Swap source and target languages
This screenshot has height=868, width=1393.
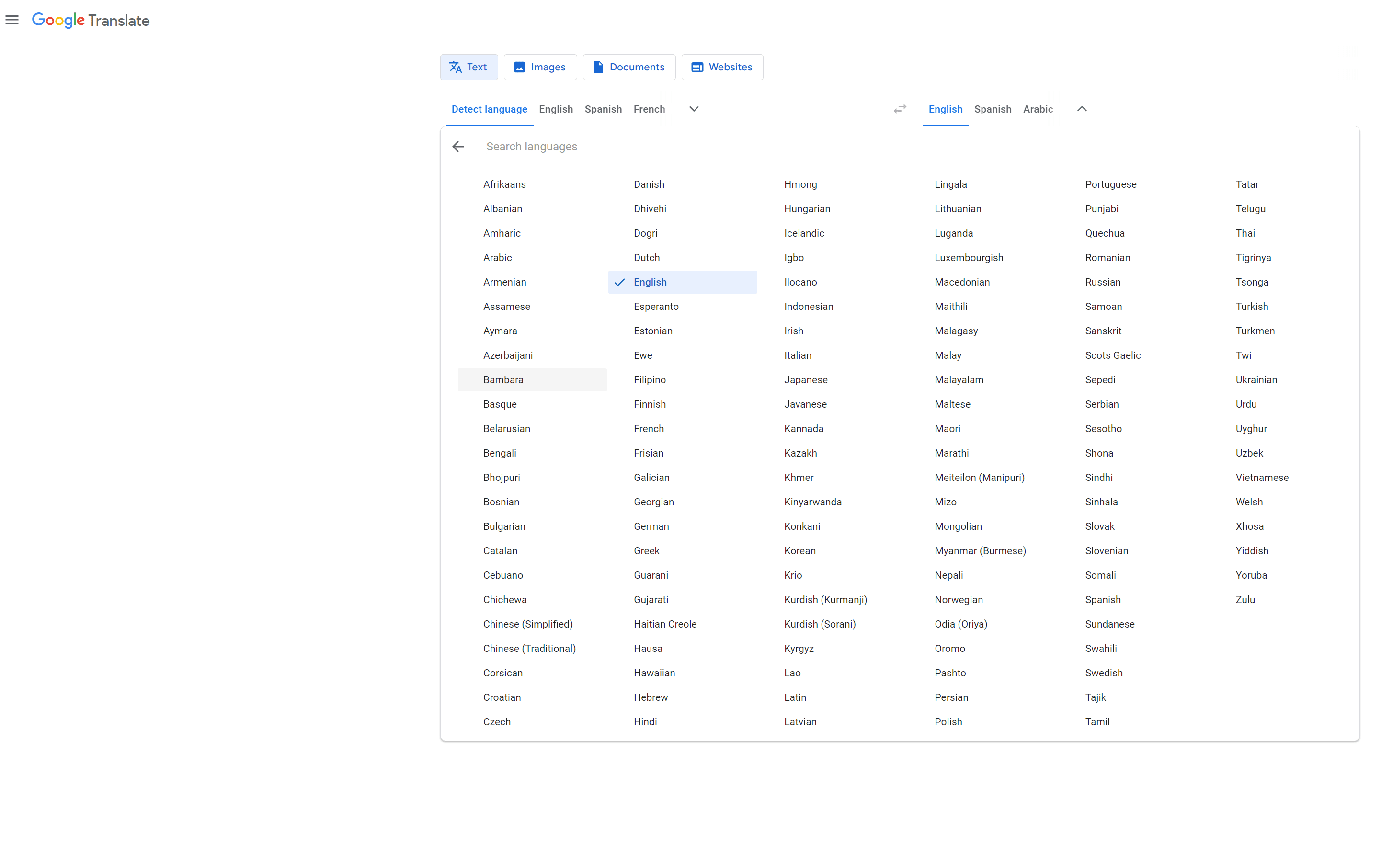pos(900,109)
